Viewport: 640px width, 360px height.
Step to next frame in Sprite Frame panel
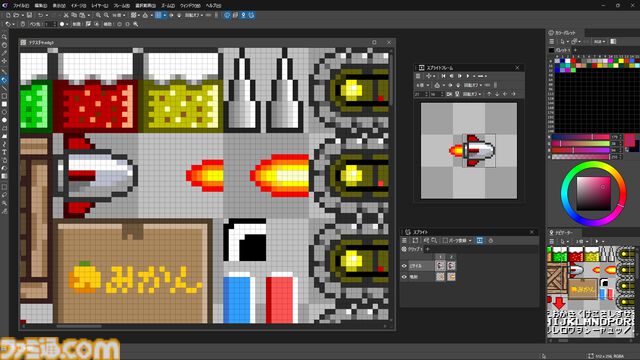pos(460,76)
